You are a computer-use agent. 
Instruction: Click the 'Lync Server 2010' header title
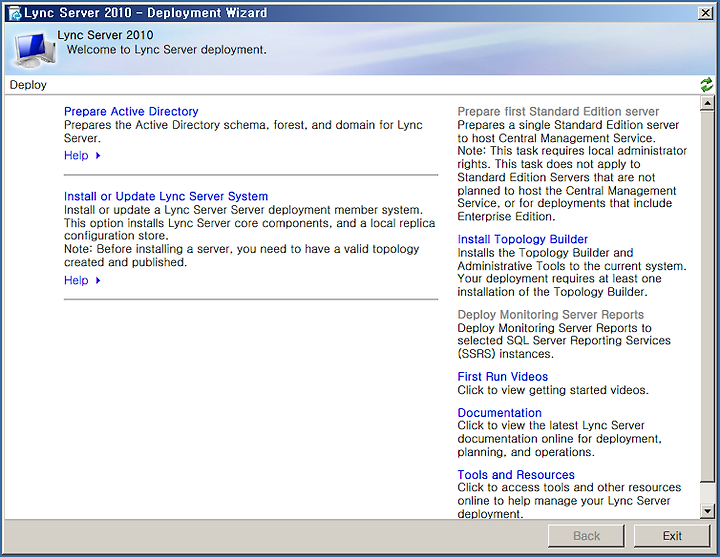(105, 35)
